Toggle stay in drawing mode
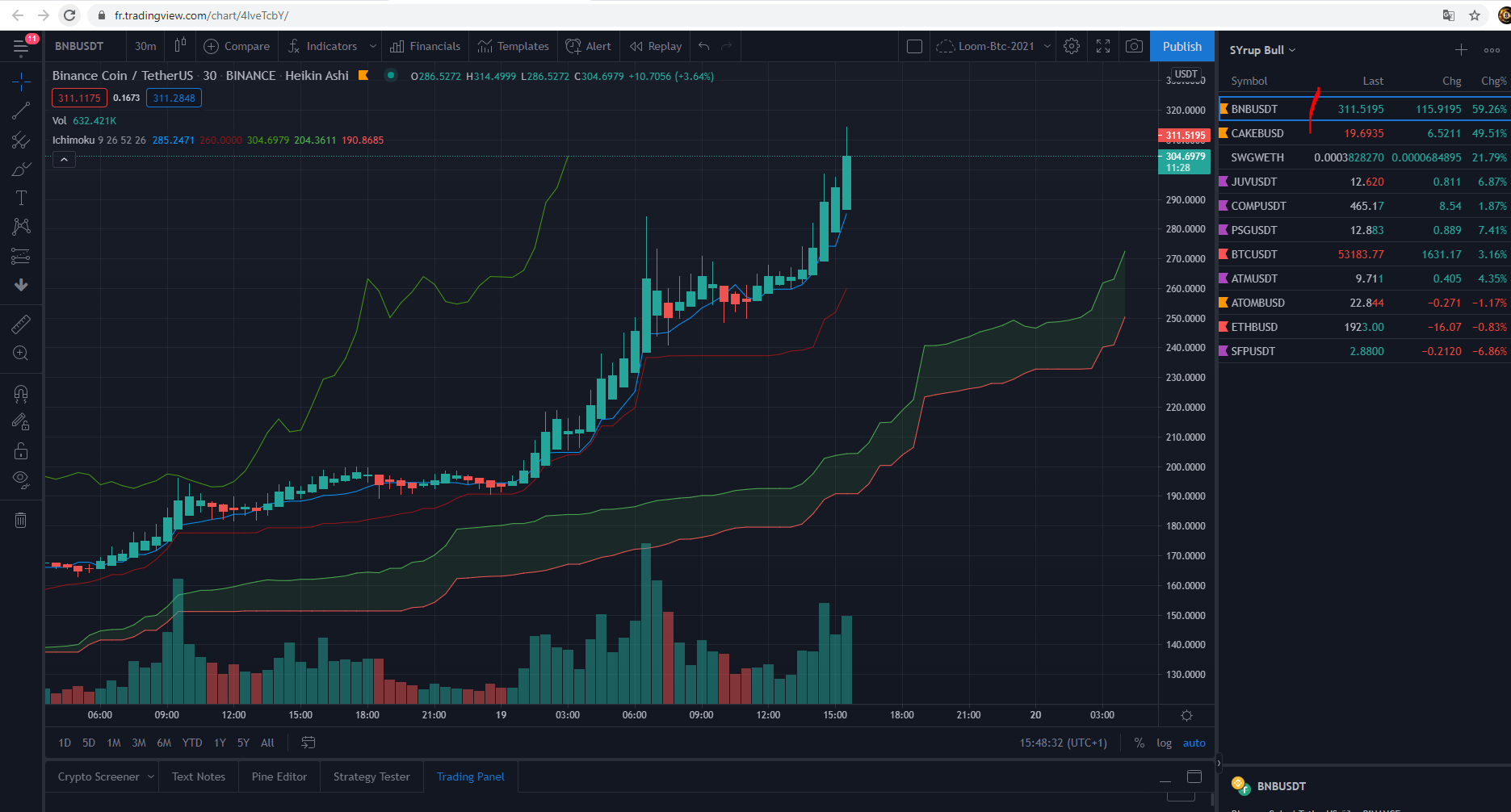 (21, 421)
